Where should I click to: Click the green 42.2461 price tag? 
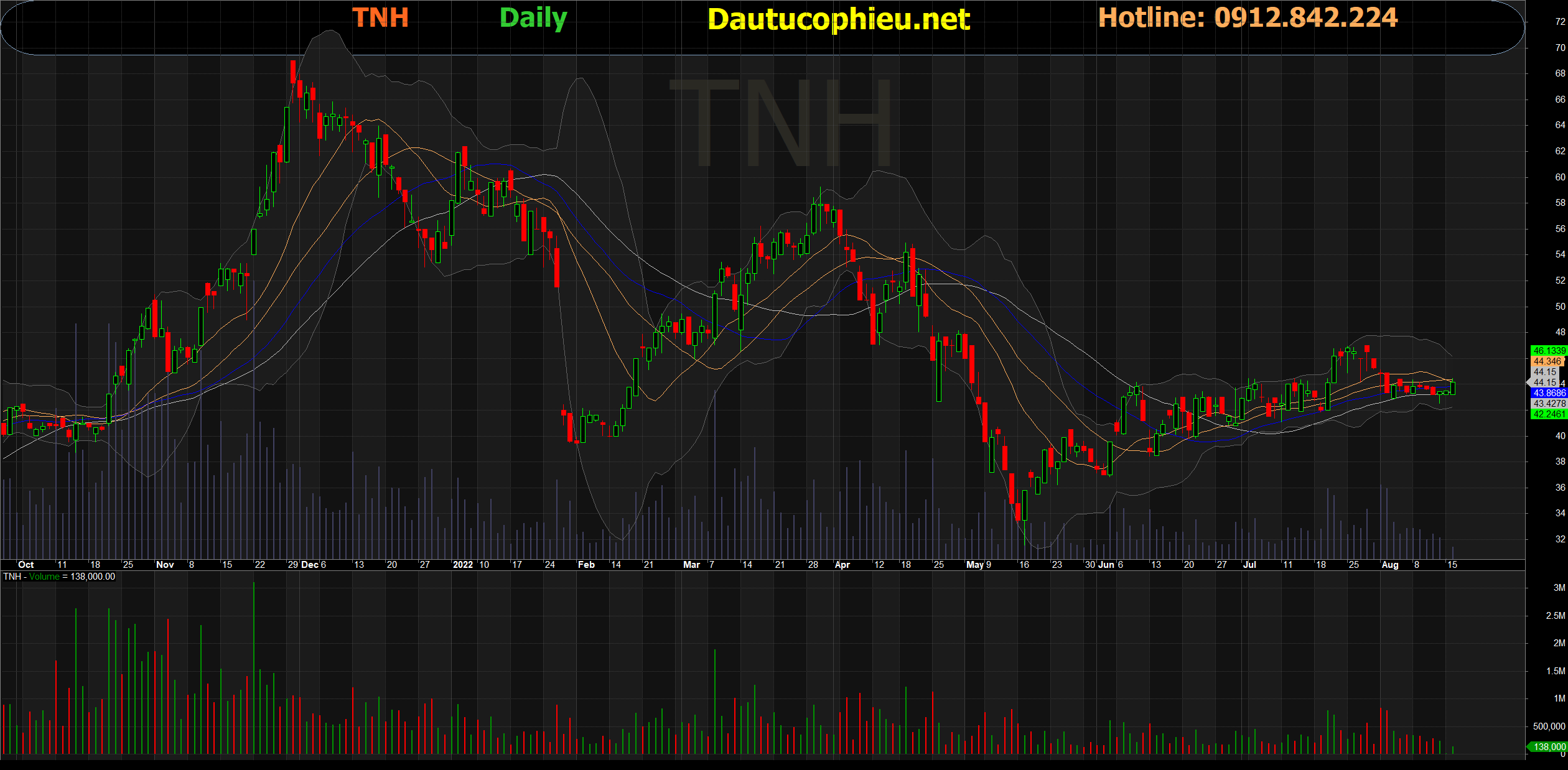1548,414
